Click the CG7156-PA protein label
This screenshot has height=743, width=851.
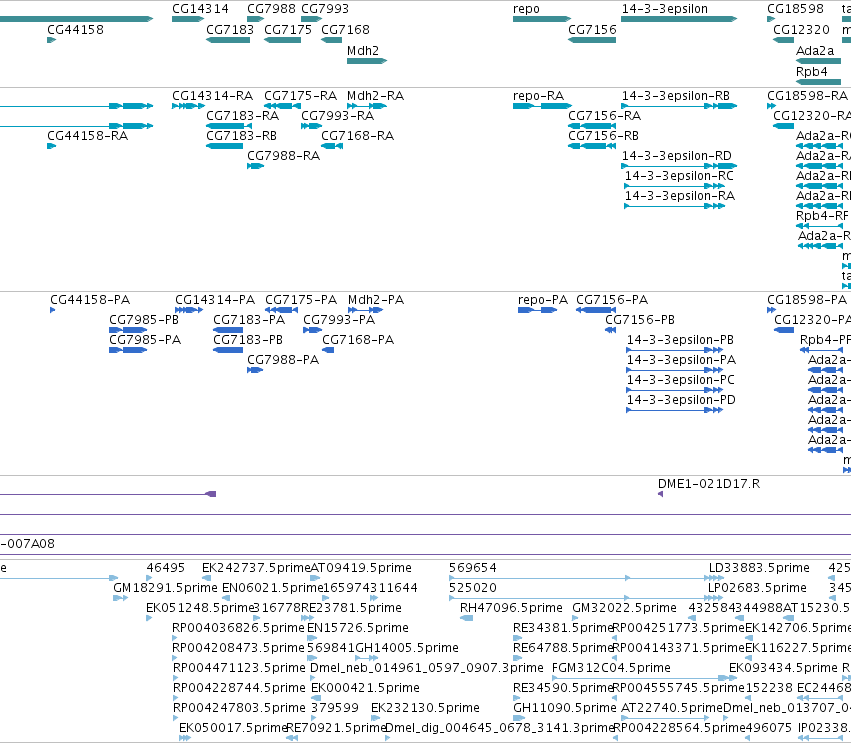pyautogui.click(x=612, y=300)
